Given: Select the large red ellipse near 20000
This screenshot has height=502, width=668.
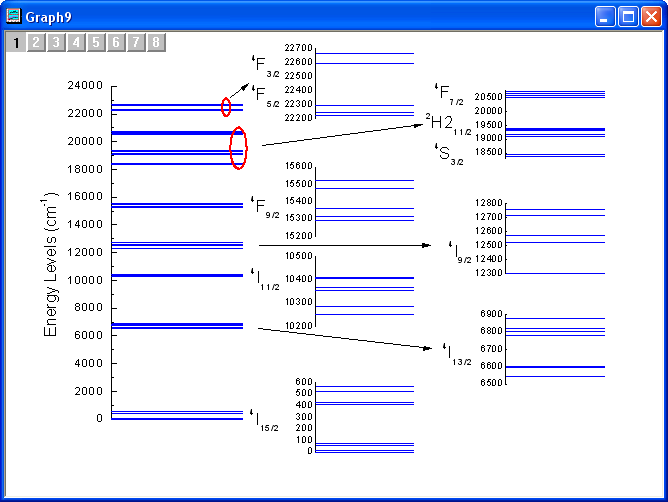Looking at the screenshot, I should point(238,148).
